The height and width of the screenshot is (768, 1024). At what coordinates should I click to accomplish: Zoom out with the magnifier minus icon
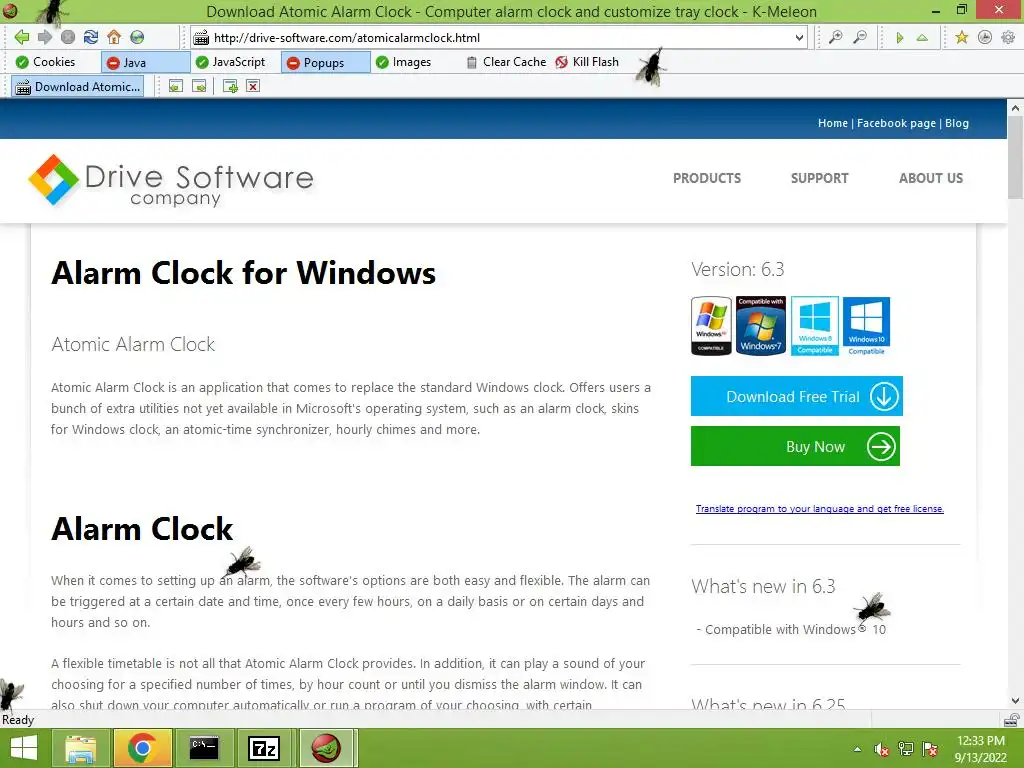(x=860, y=37)
